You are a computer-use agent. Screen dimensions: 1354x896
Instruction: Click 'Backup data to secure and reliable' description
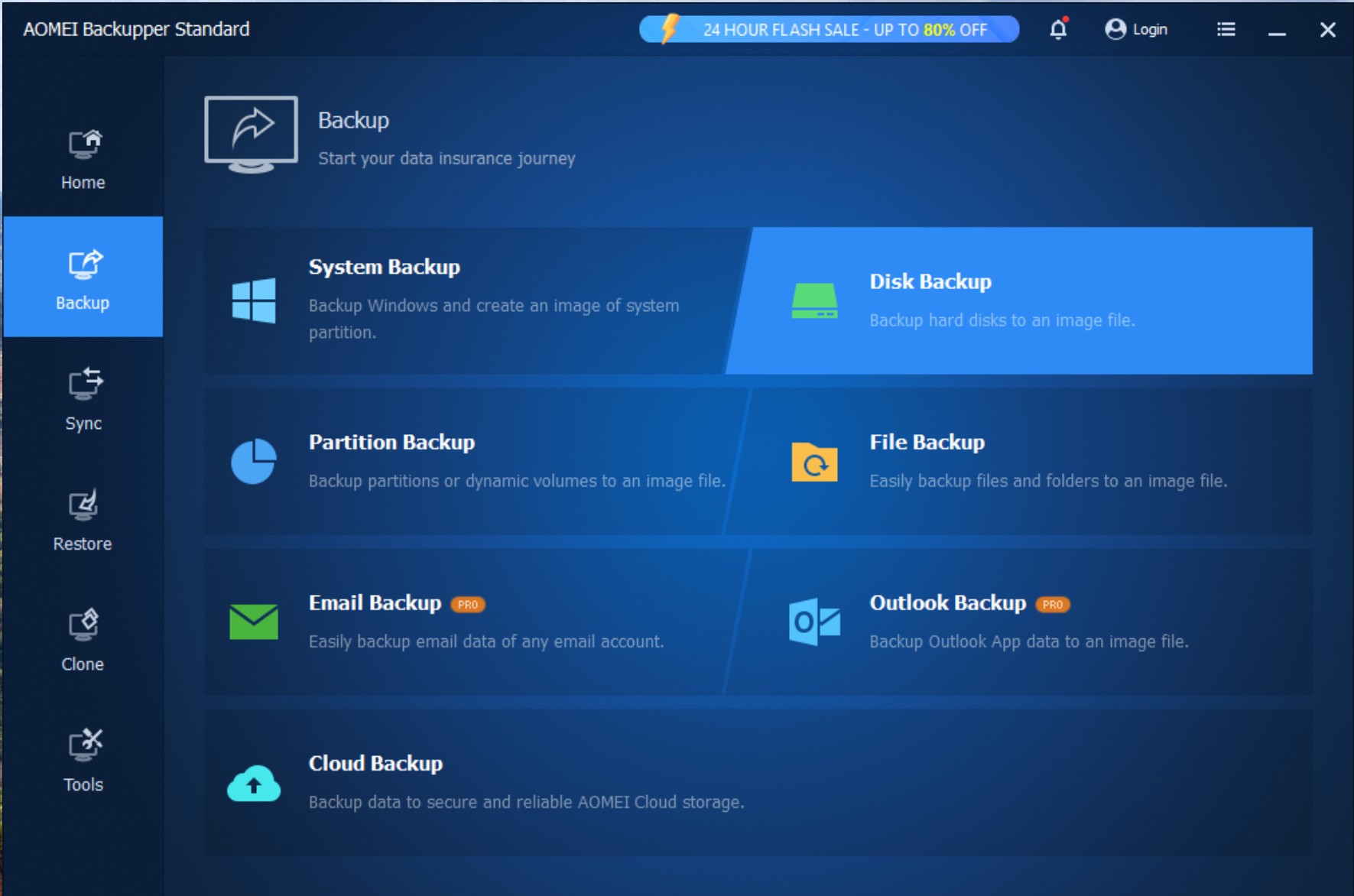[526, 802]
